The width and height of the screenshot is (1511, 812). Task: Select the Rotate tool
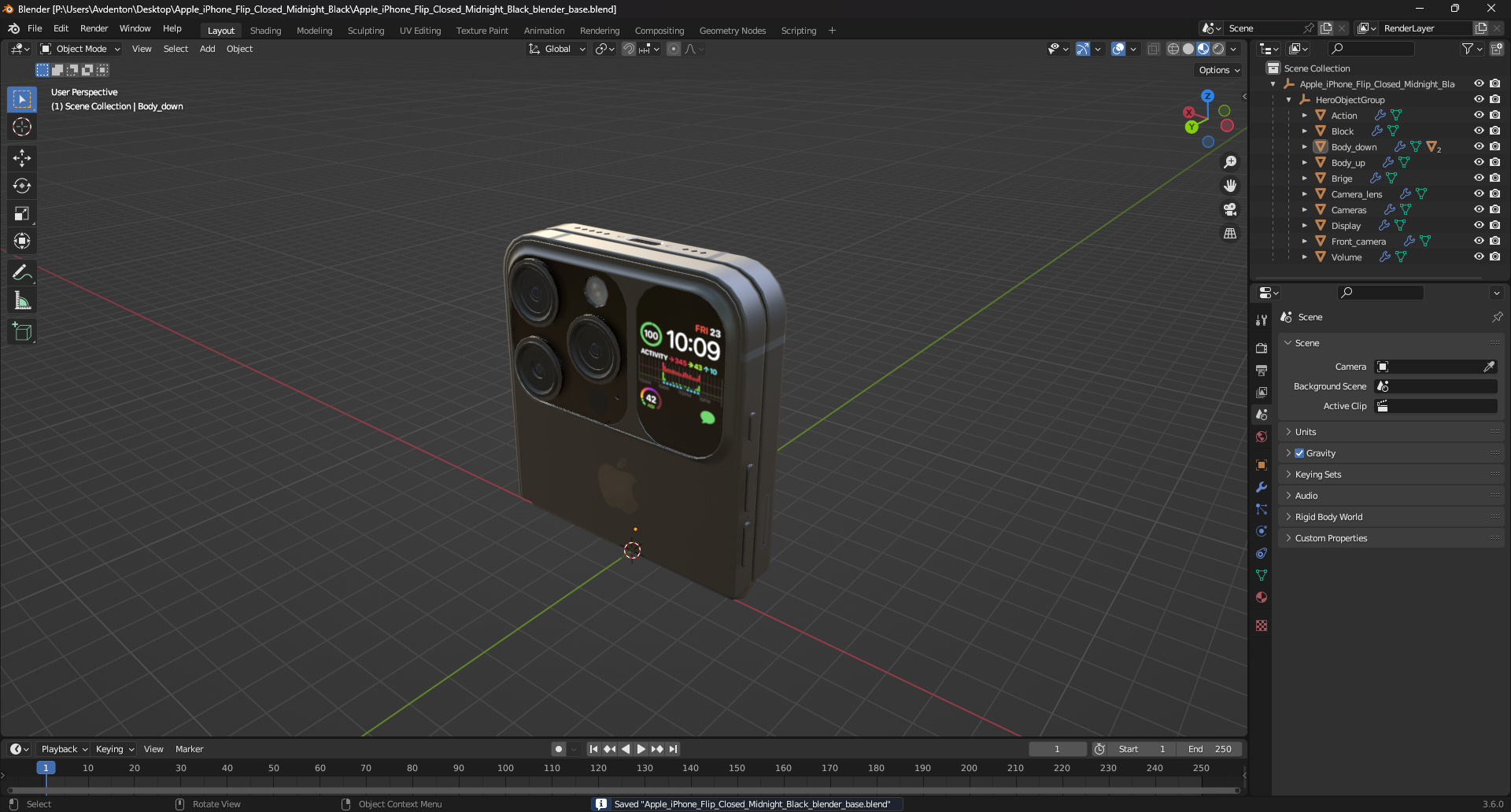(22, 186)
